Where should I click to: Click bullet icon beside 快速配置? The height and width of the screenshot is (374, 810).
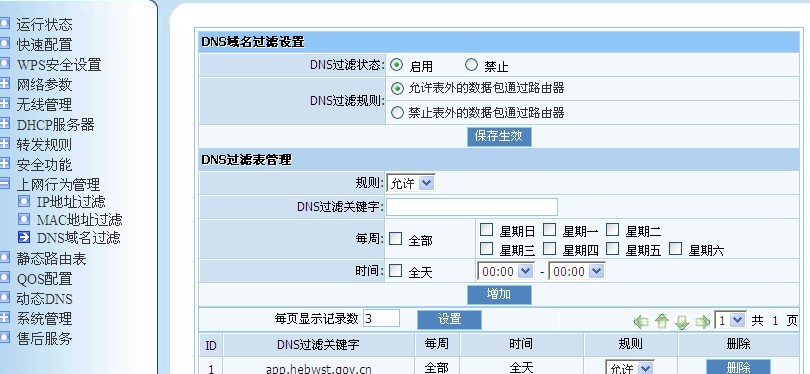click(5, 43)
